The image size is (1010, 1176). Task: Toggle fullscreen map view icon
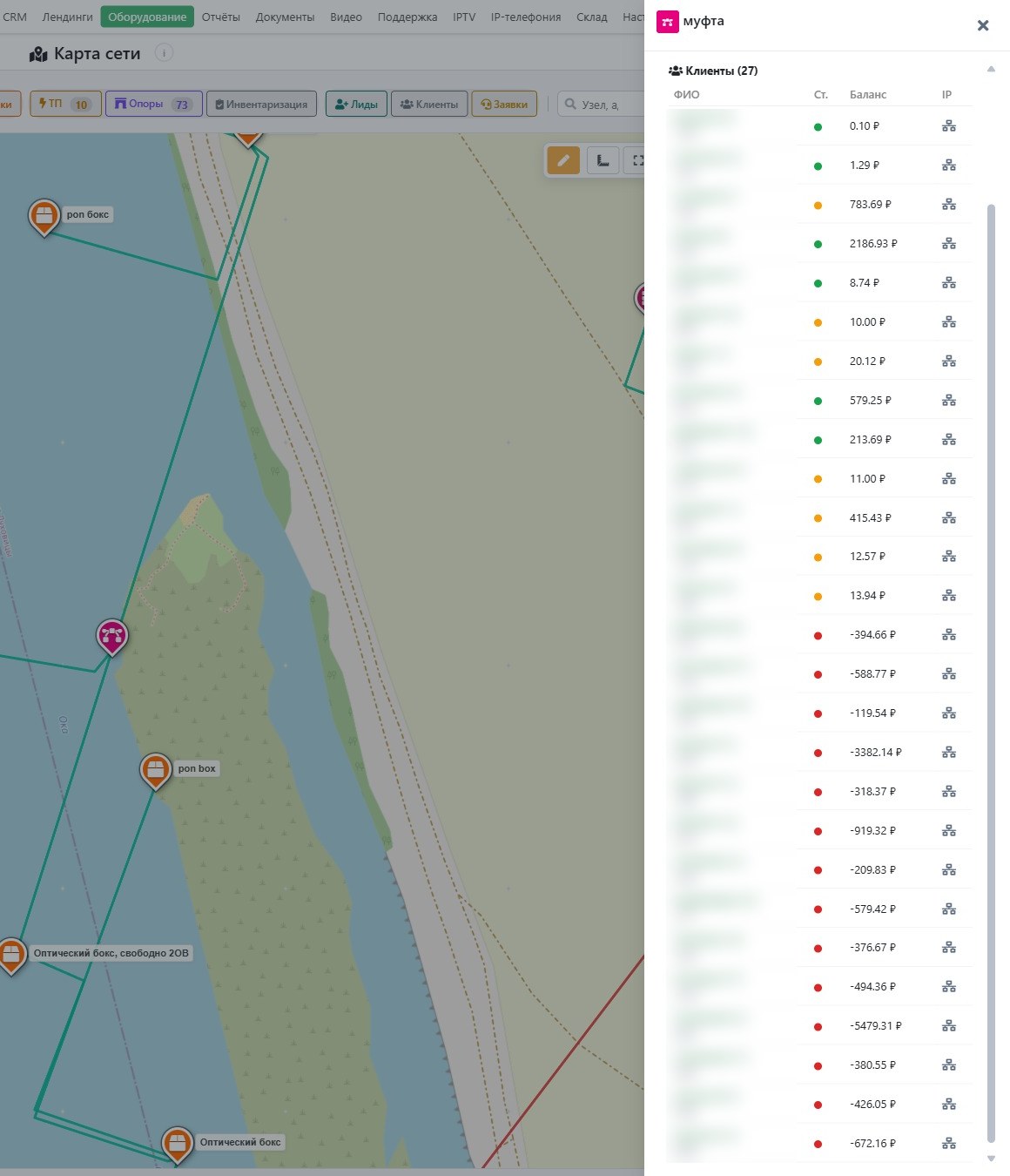pyautogui.click(x=636, y=160)
